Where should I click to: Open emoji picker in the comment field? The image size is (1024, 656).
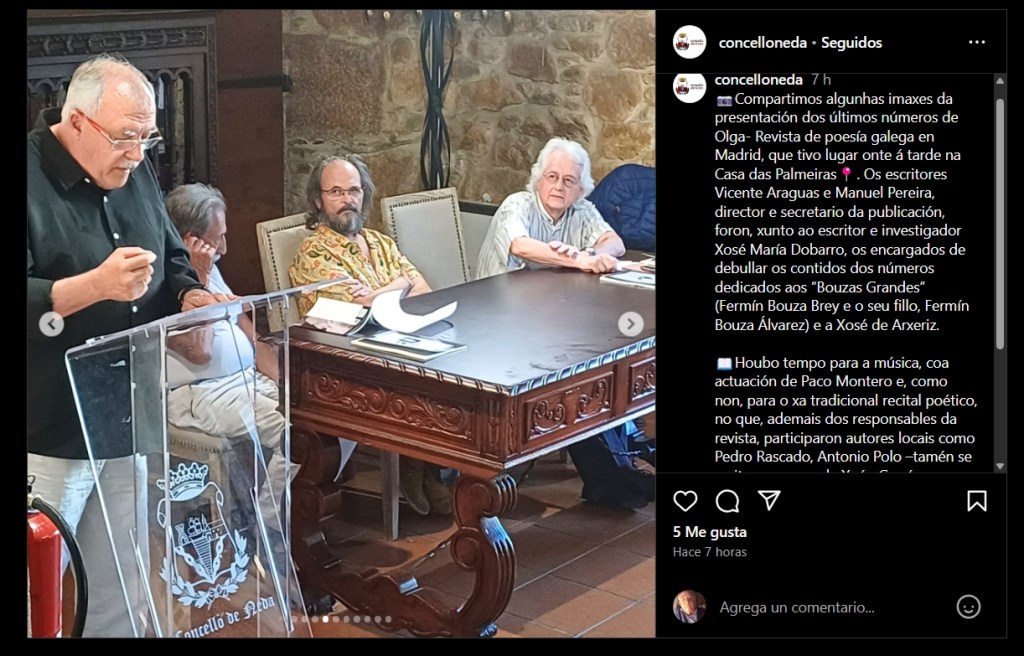(968, 607)
